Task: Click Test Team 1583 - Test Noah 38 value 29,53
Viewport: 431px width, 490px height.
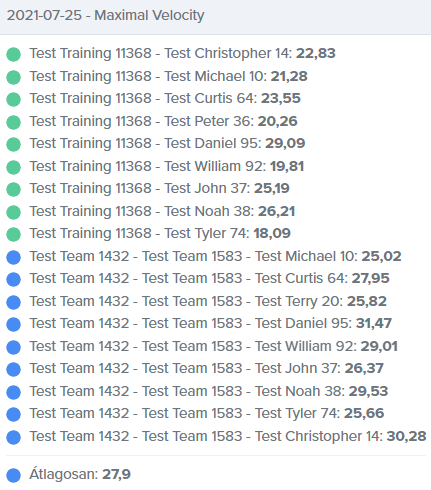Action: point(368,391)
